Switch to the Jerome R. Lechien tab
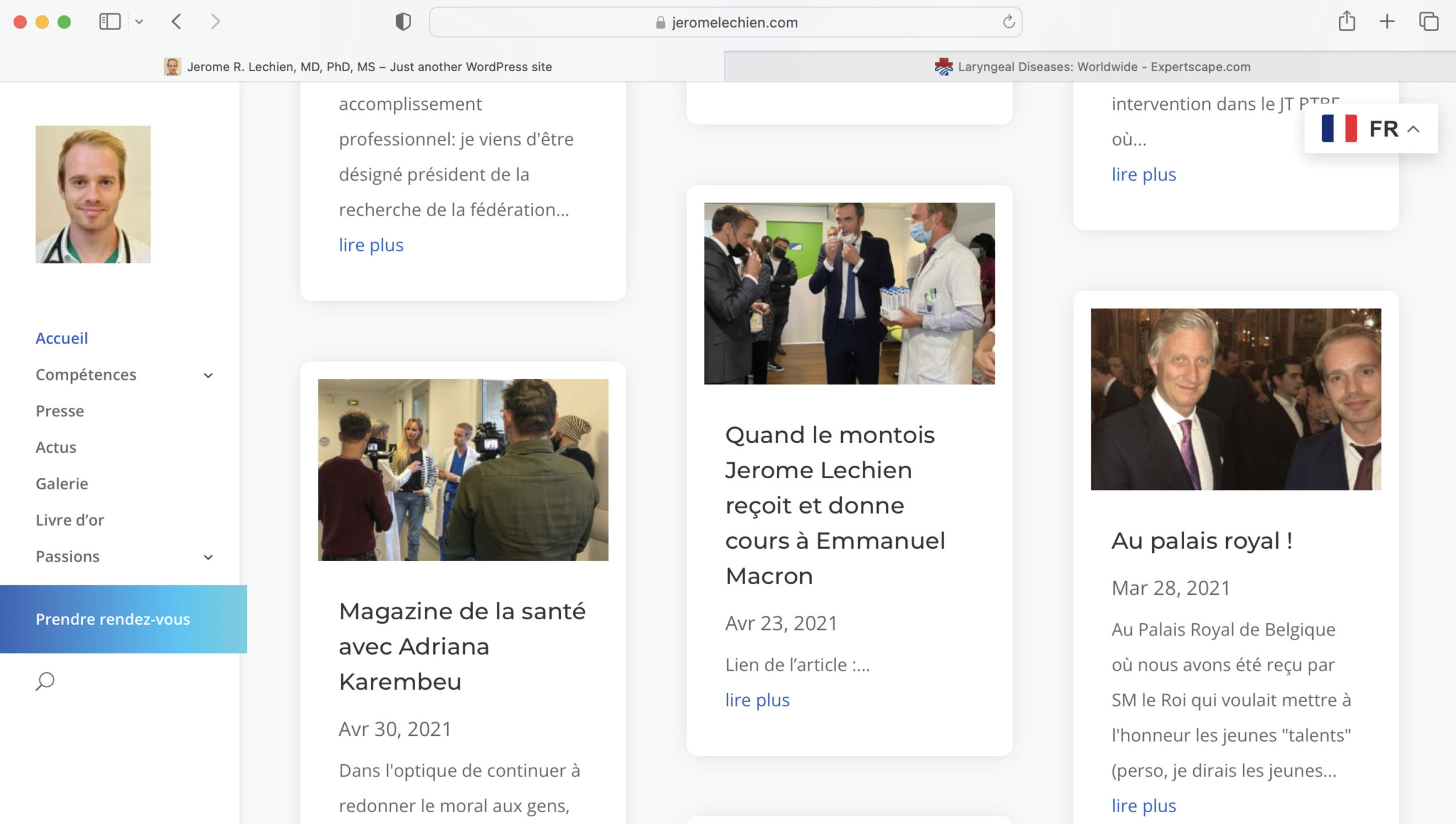The height and width of the screenshot is (824, 1456). coord(362,67)
